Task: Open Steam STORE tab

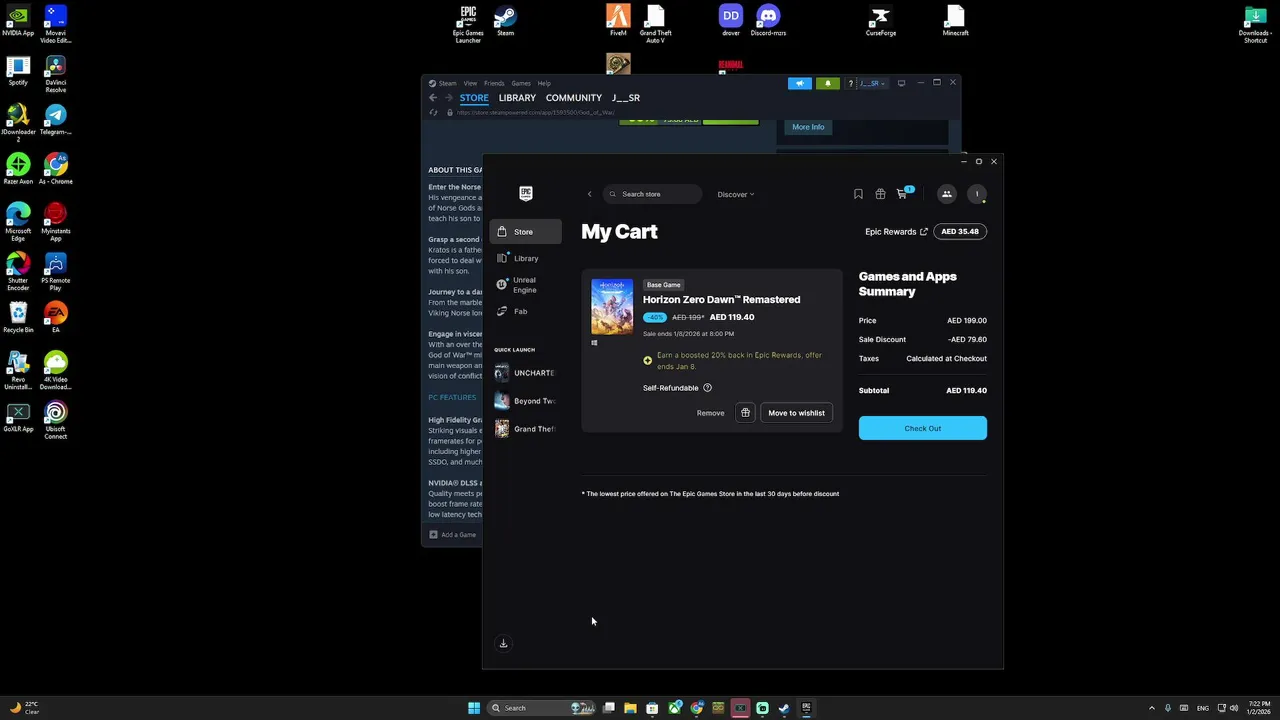Action: click(474, 98)
